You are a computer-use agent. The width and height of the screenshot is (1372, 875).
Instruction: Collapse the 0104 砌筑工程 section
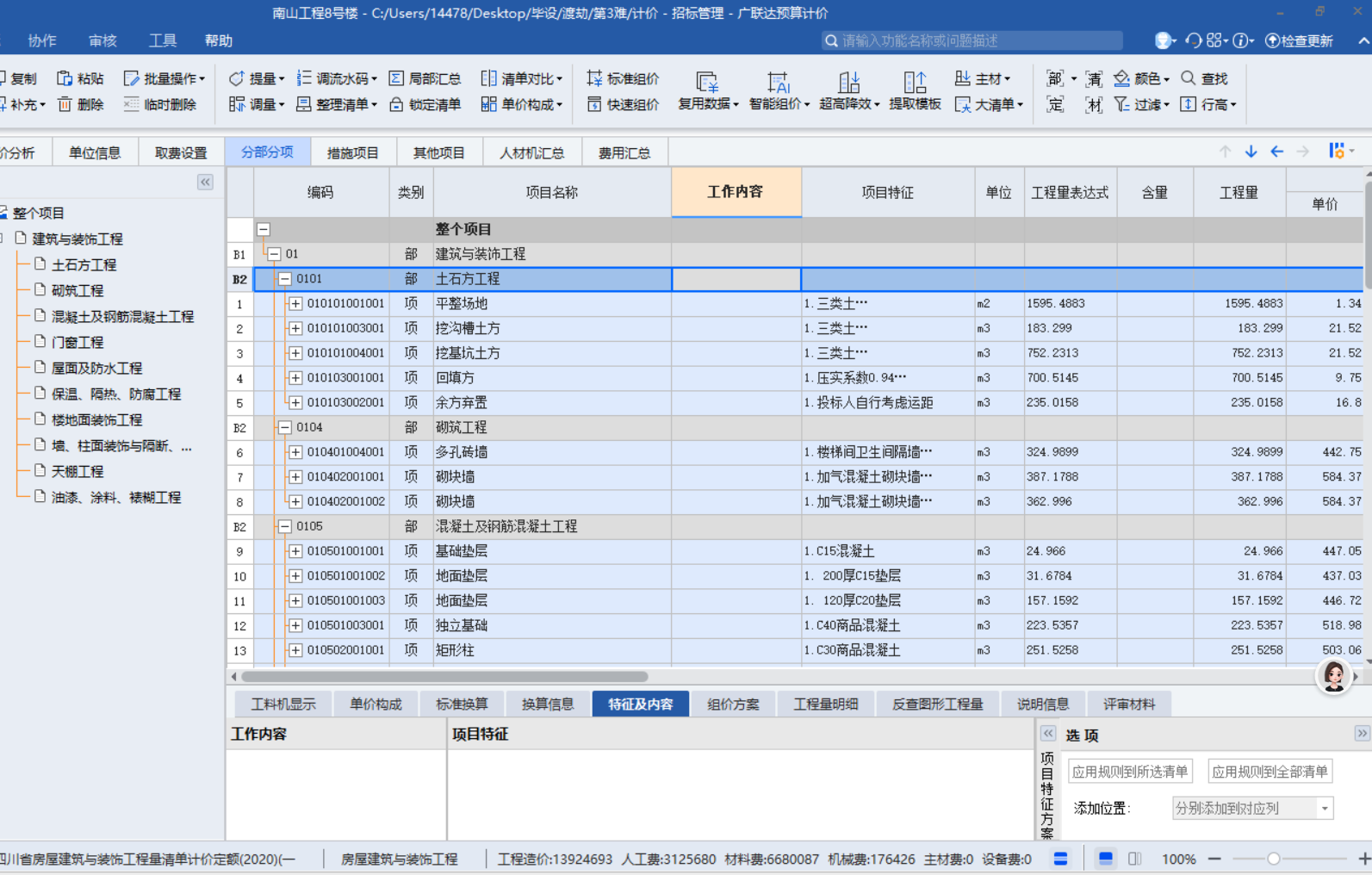point(285,427)
